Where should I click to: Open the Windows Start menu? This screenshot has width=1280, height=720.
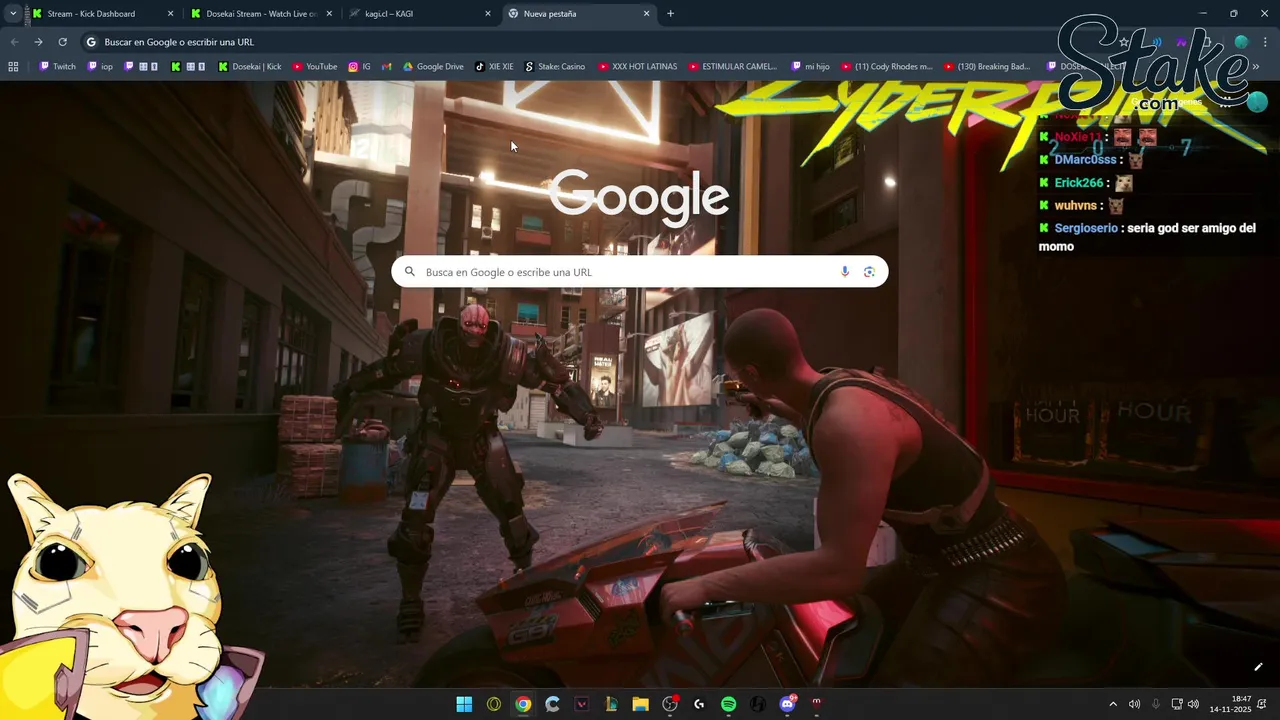pyautogui.click(x=464, y=704)
